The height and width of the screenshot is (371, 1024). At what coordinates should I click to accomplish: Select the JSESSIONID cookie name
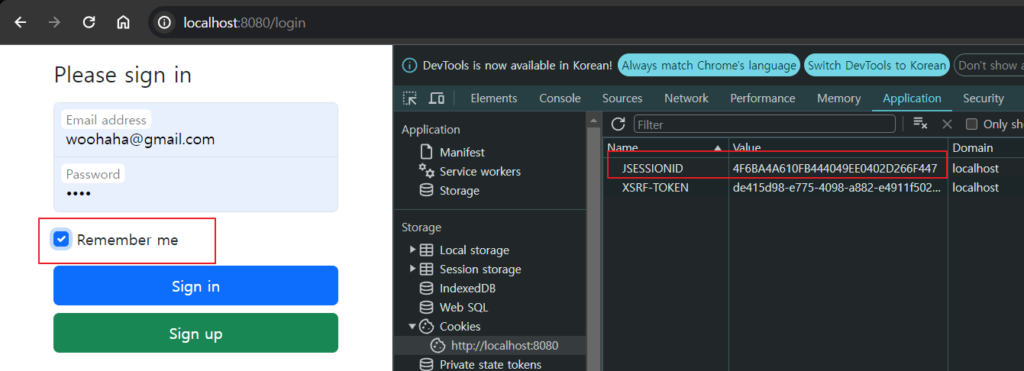pyautogui.click(x=653, y=169)
